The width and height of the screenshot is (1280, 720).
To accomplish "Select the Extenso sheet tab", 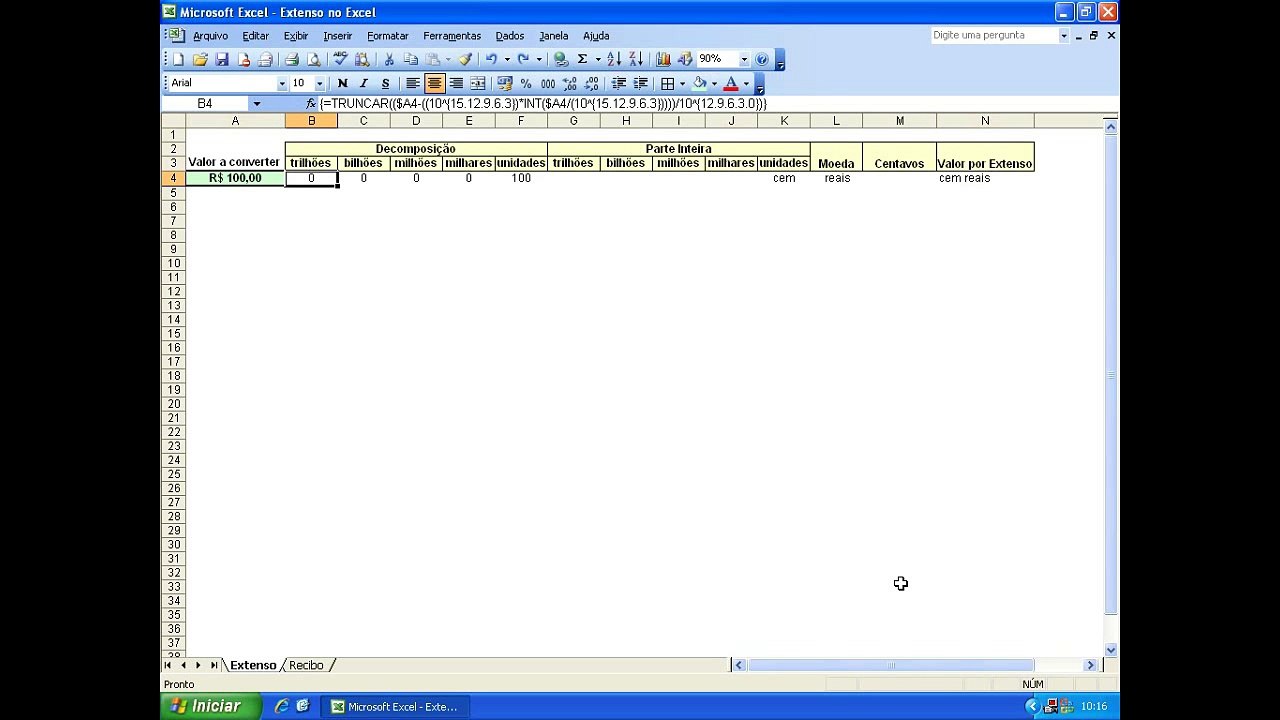I will [253, 665].
